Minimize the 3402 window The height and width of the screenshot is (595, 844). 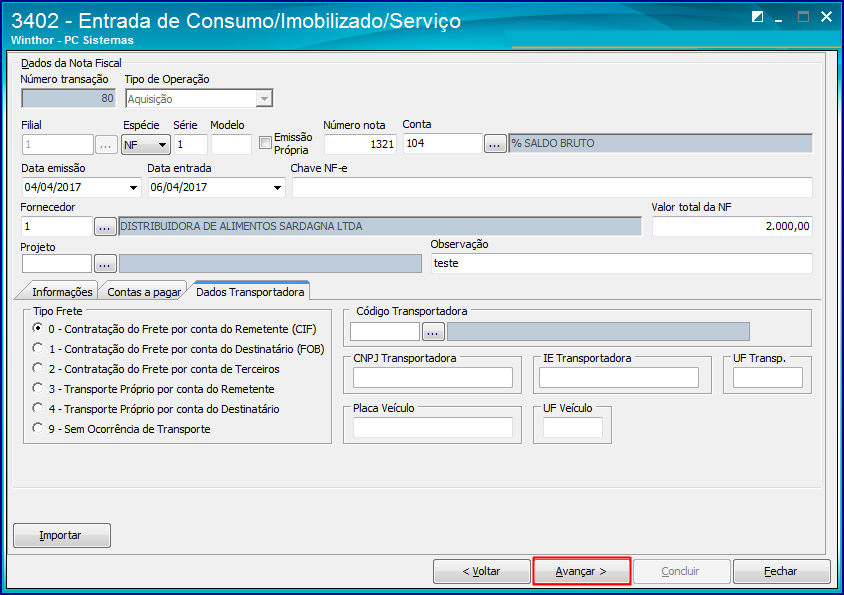click(779, 18)
